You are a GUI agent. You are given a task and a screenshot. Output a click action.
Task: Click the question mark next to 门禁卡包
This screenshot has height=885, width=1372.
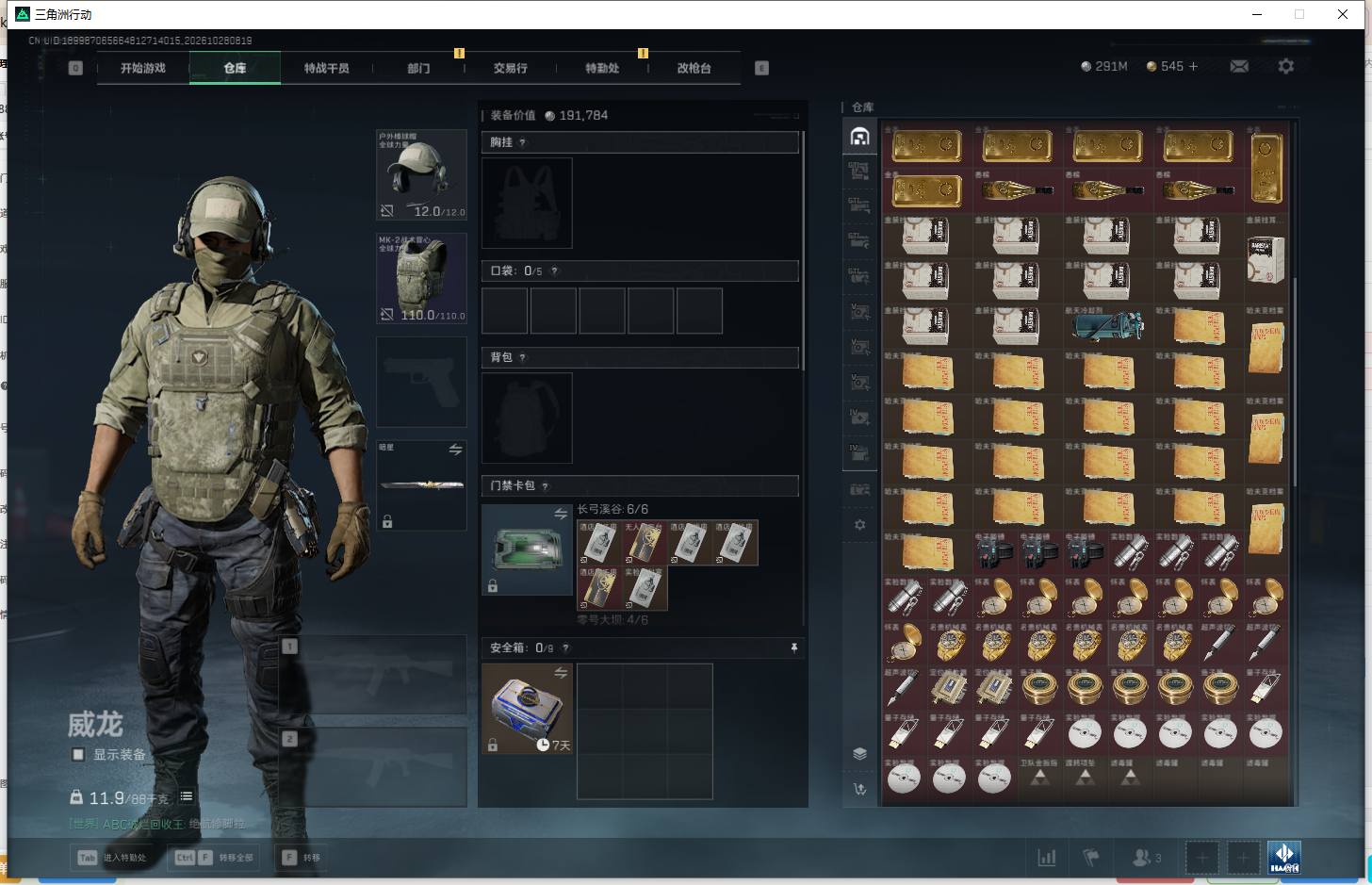(545, 486)
